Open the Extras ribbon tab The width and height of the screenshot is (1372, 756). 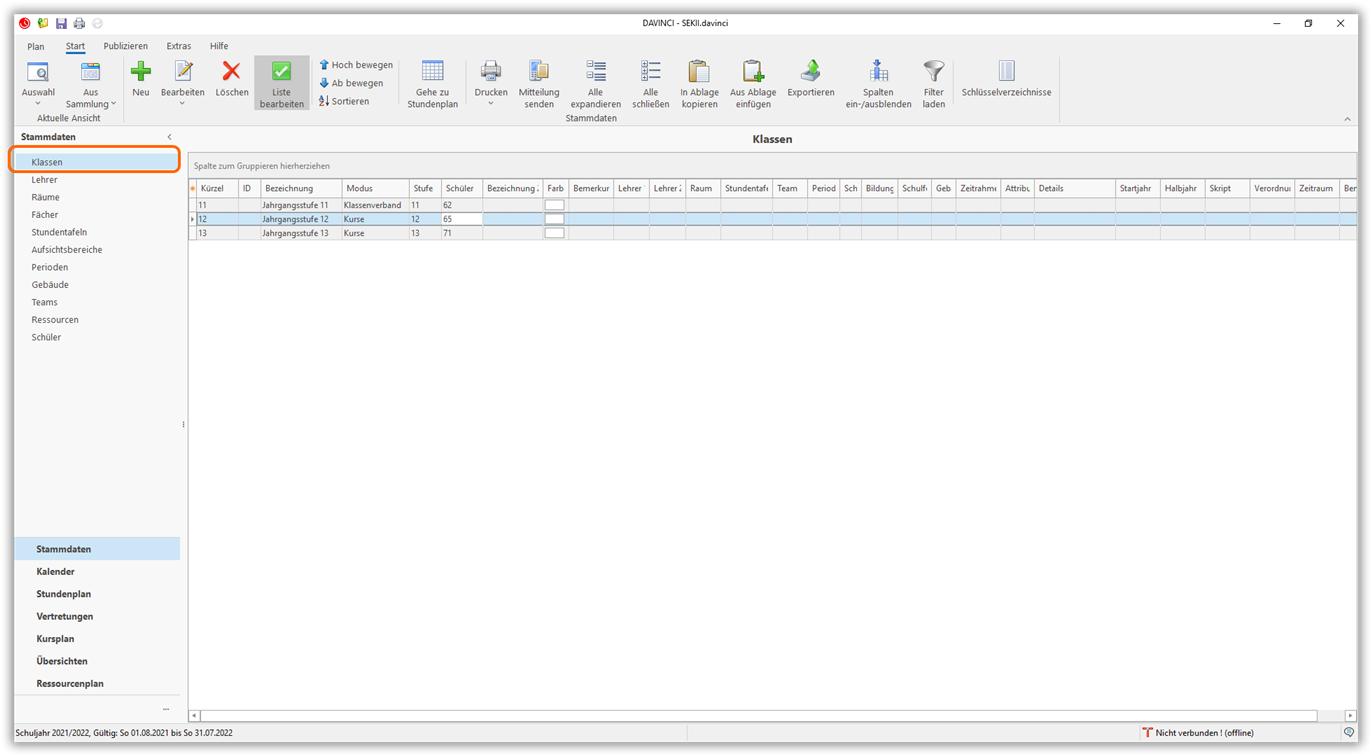(x=179, y=46)
